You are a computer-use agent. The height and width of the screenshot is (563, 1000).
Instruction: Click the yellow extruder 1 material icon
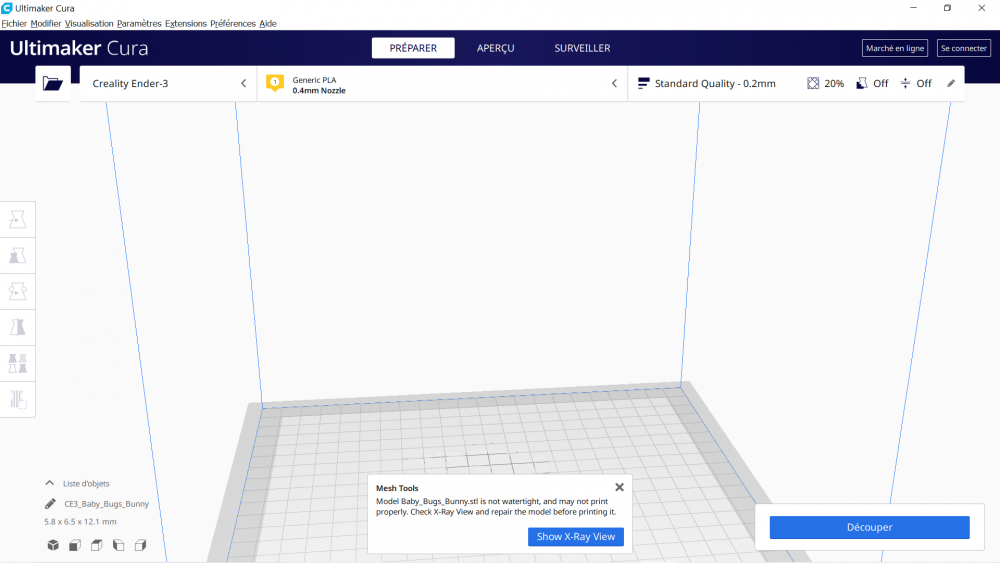tap(275, 83)
